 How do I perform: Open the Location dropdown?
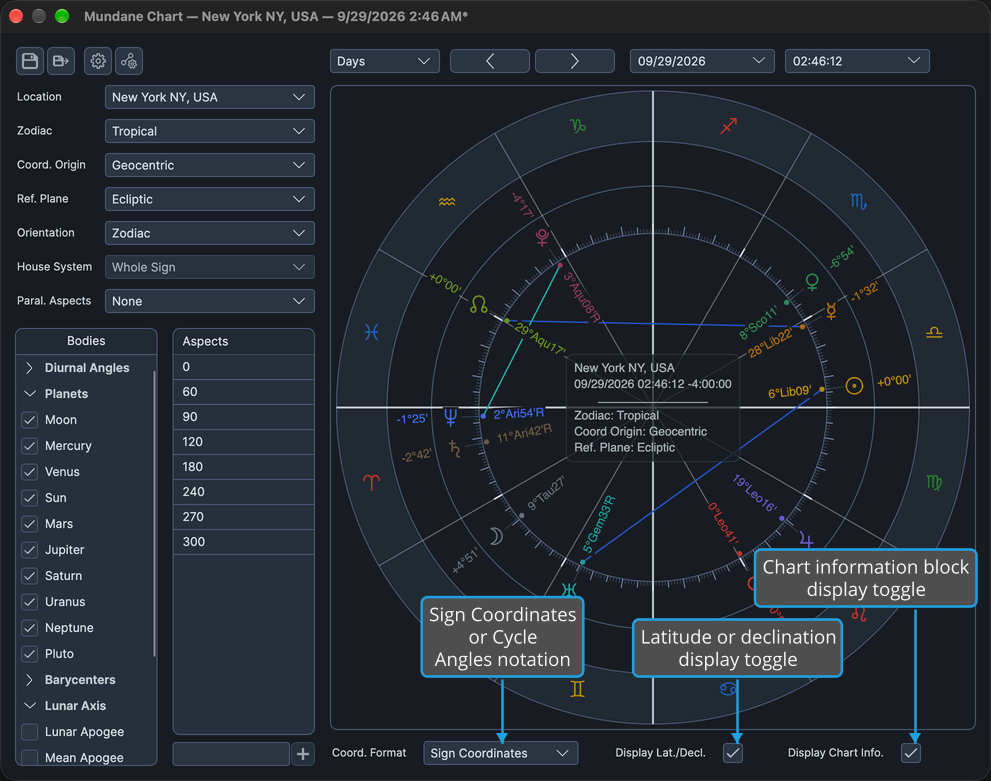(209, 97)
